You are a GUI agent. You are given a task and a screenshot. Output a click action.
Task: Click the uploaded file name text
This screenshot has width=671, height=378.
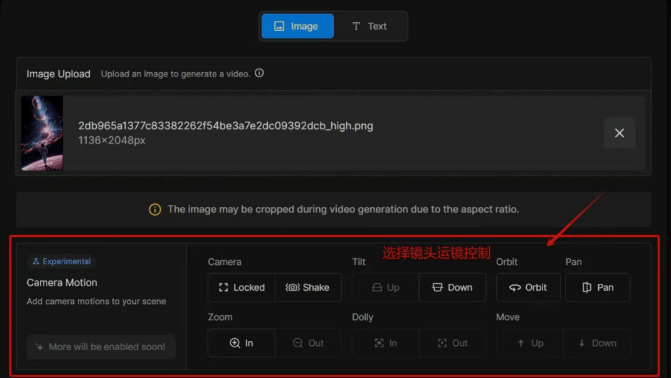click(226, 126)
